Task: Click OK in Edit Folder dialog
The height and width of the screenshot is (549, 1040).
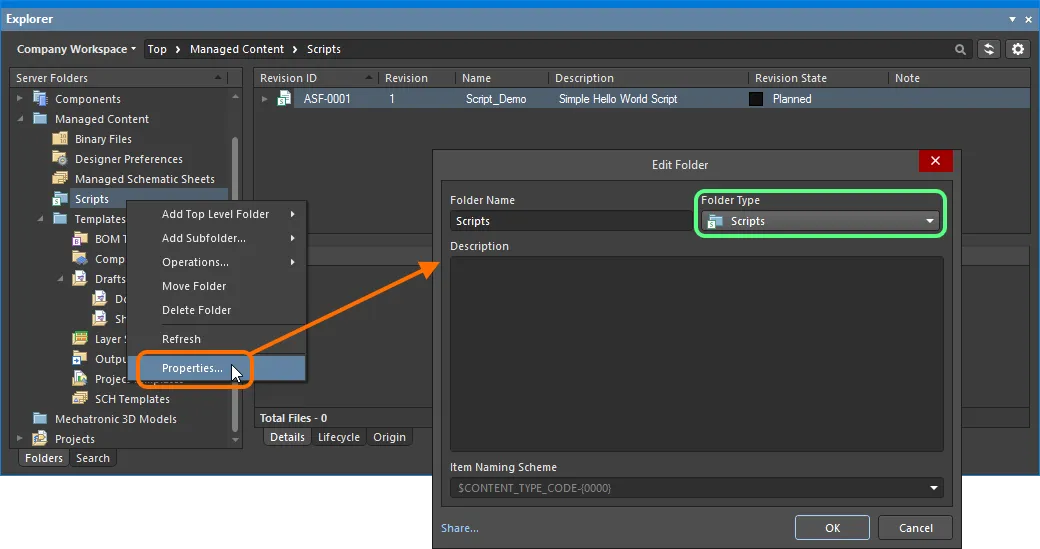Action: (x=832, y=528)
